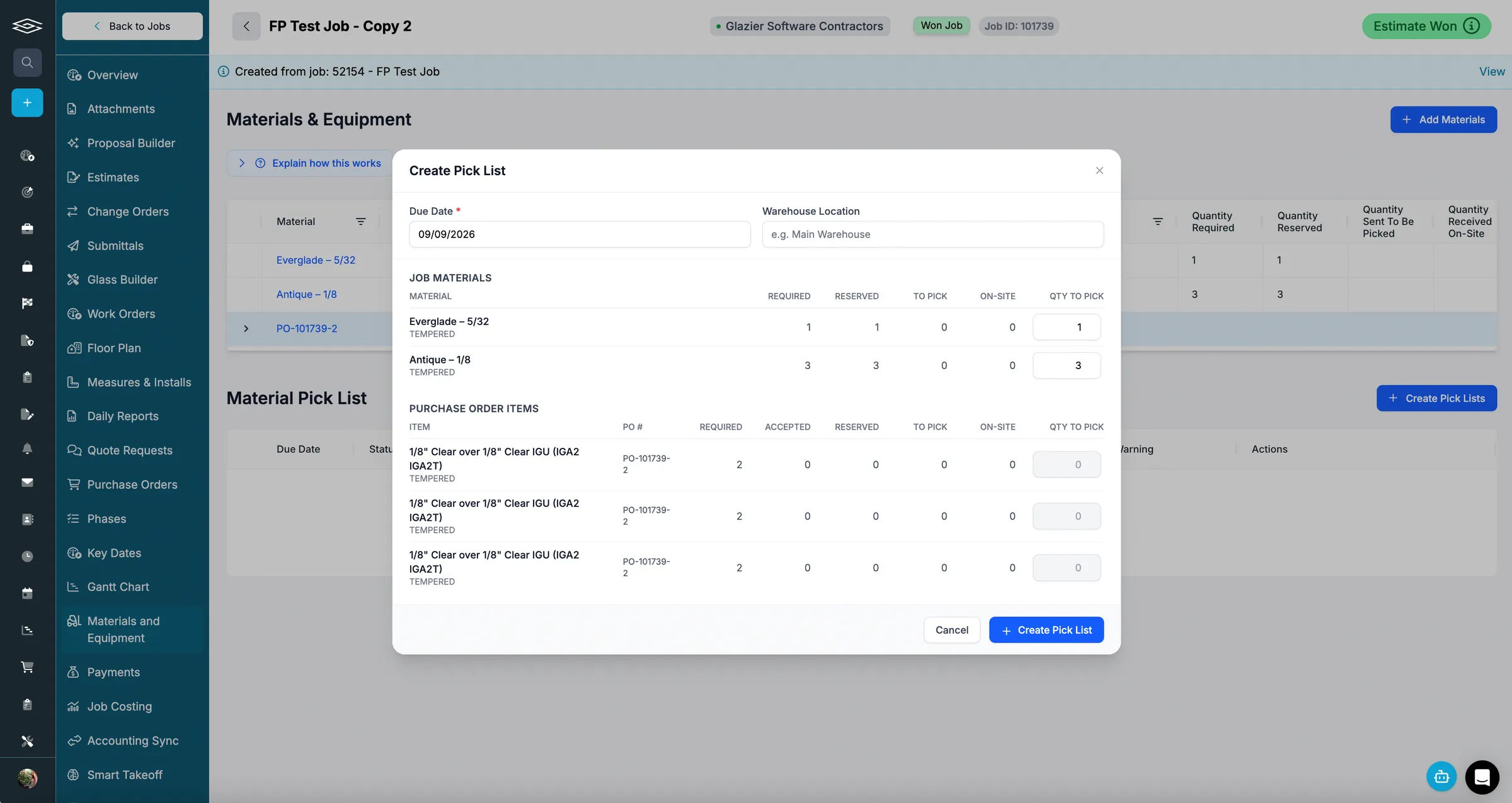Click the Glazier Software Contractors badge

click(799, 26)
